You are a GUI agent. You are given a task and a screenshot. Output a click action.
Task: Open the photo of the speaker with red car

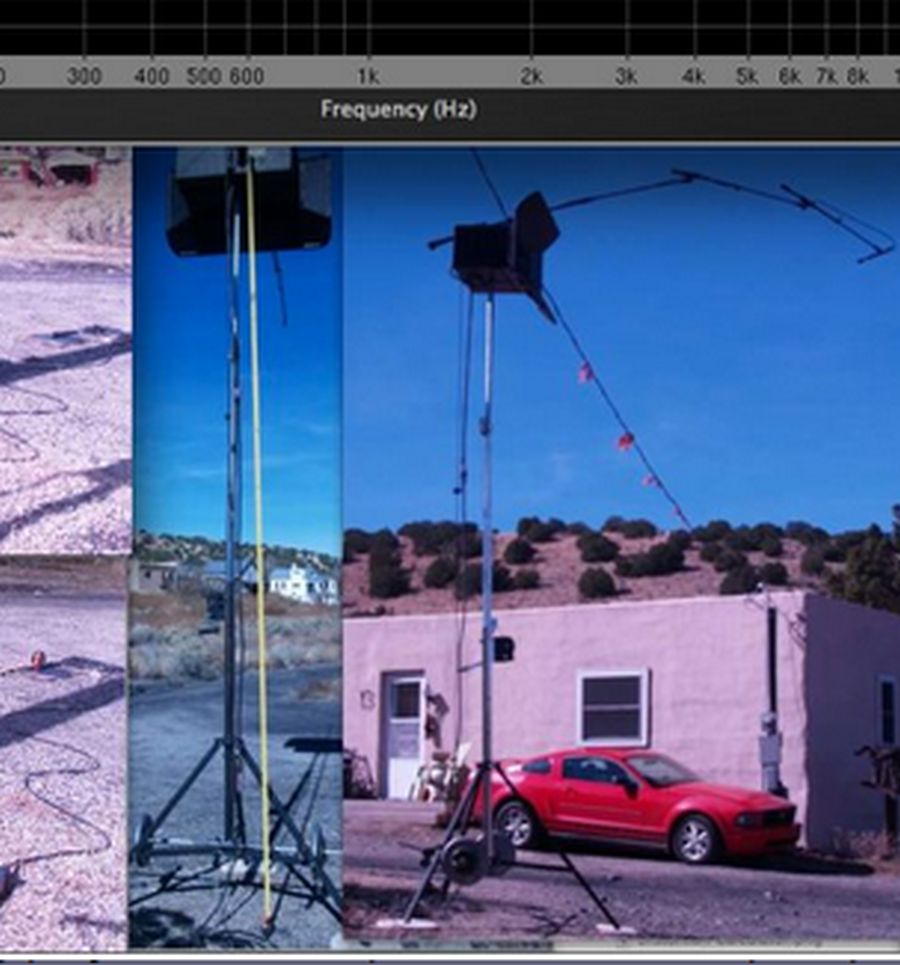[x=621, y=543]
